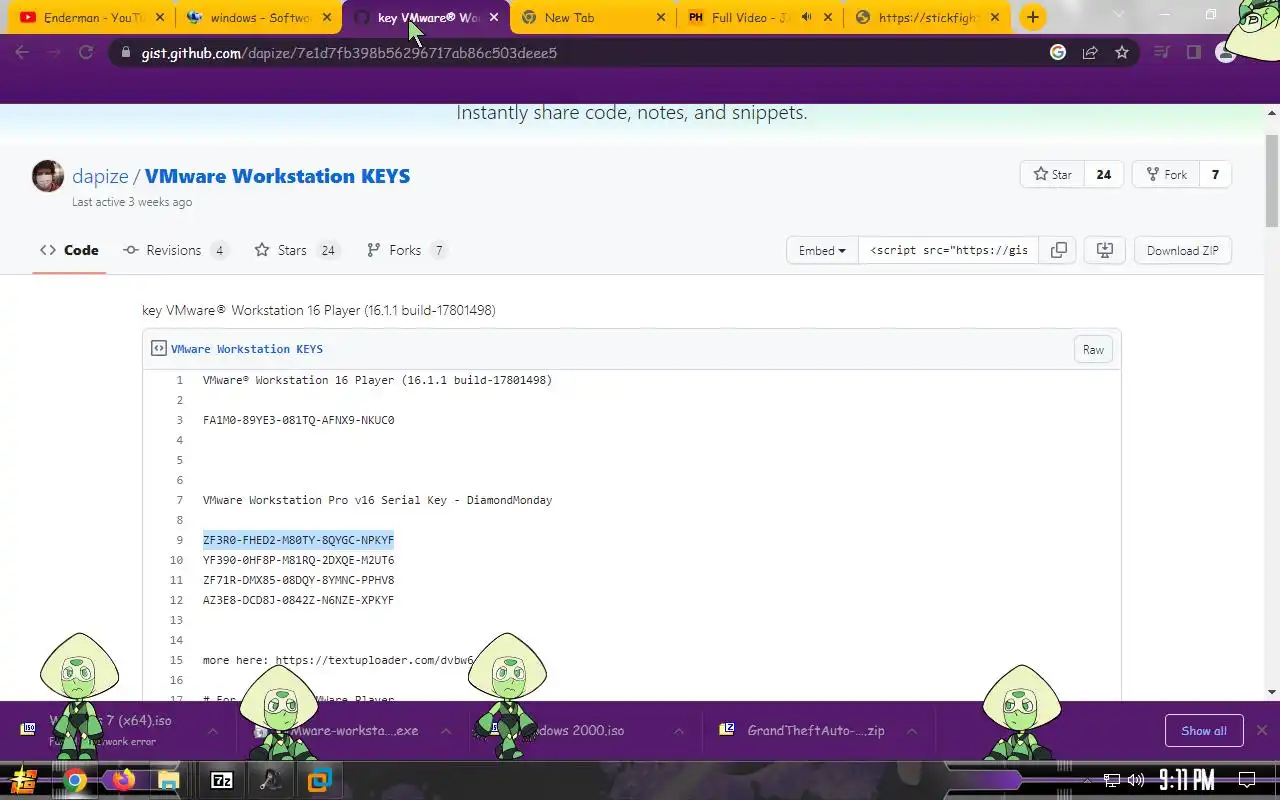Close the Enderman - YouTube tab

tap(159, 17)
